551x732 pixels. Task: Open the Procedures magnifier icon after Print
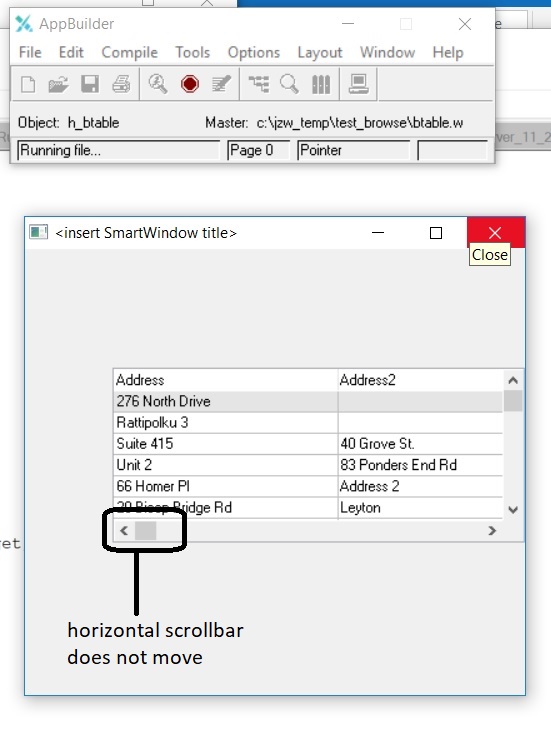[158, 84]
